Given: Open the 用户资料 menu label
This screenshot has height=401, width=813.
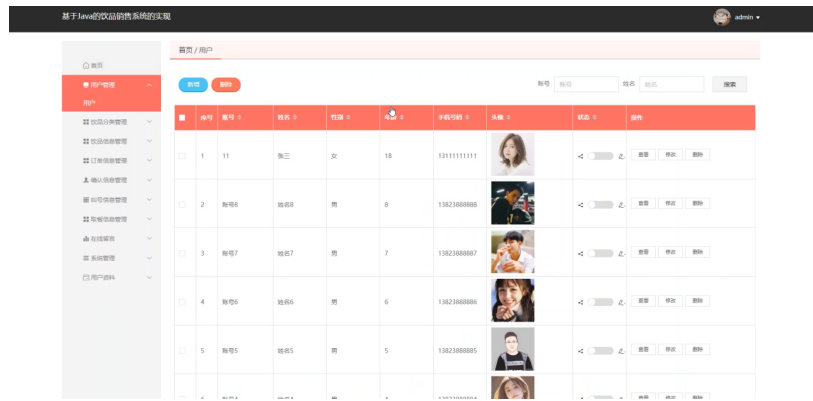Looking at the screenshot, I should click(x=103, y=278).
